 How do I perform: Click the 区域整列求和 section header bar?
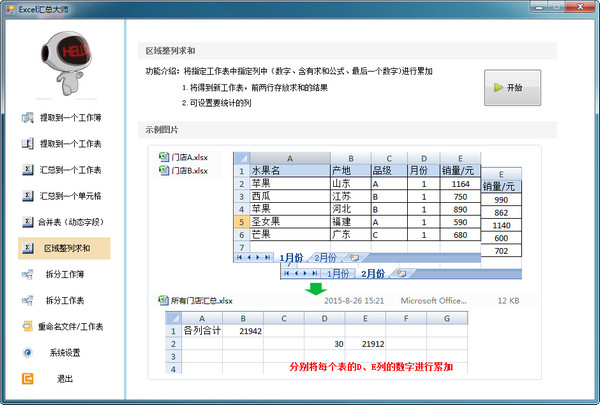coord(347,51)
